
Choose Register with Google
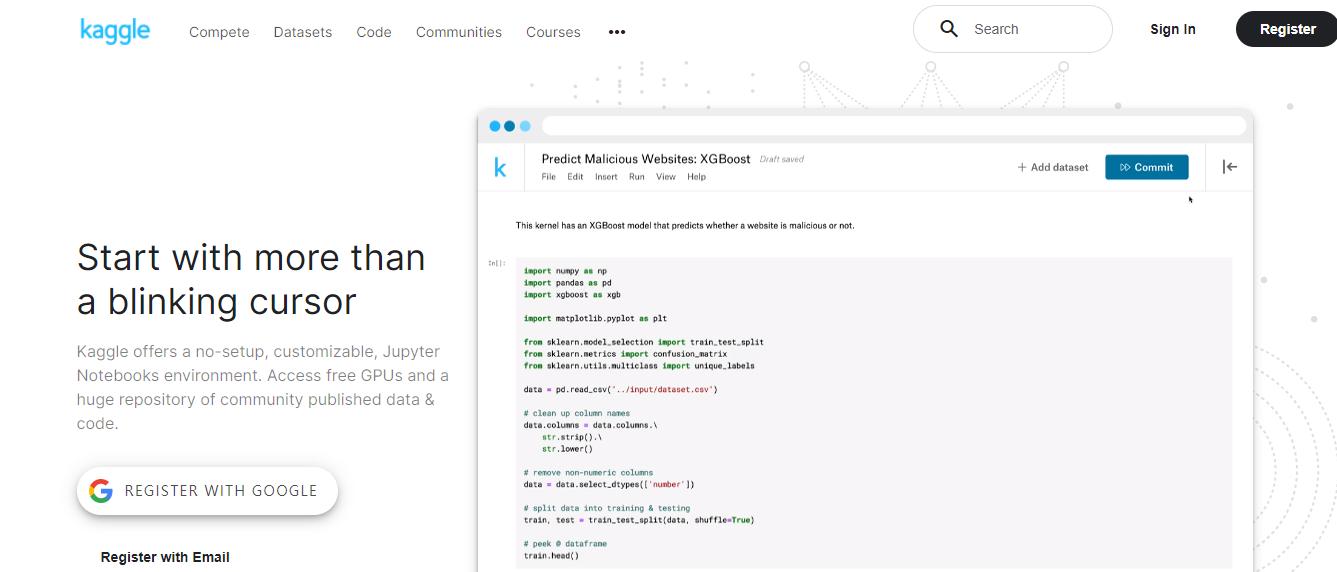[x=208, y=491]
